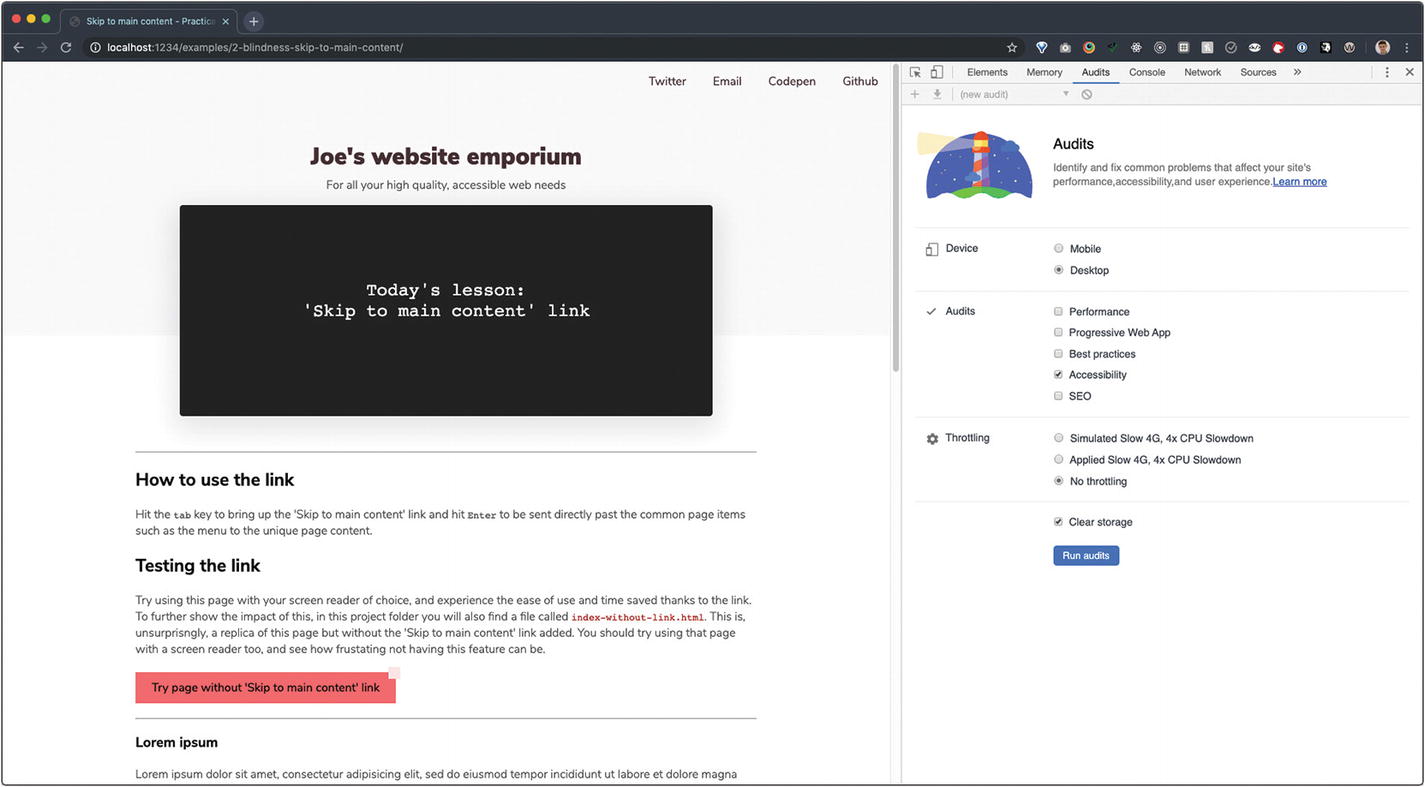Open a new browser tab with plus button
Screen dimensions: 1425x787
pos(254,21)
